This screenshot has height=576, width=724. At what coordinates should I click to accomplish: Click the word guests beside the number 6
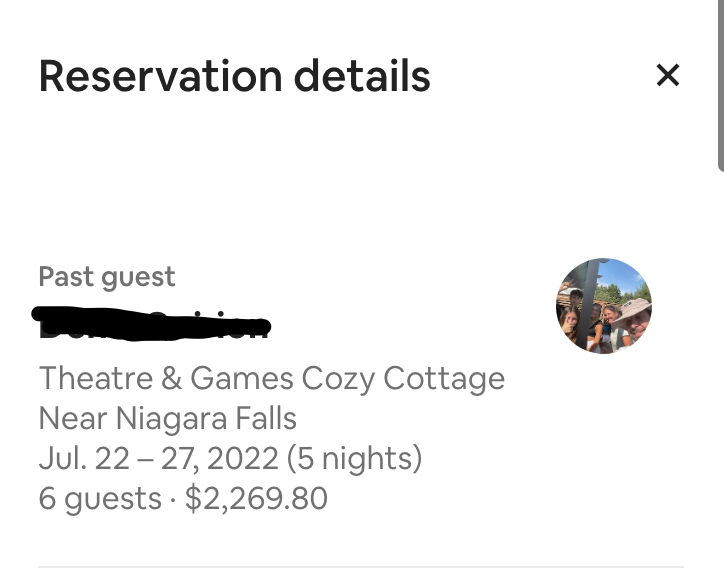pyautogui.click(x=111, y=498)
